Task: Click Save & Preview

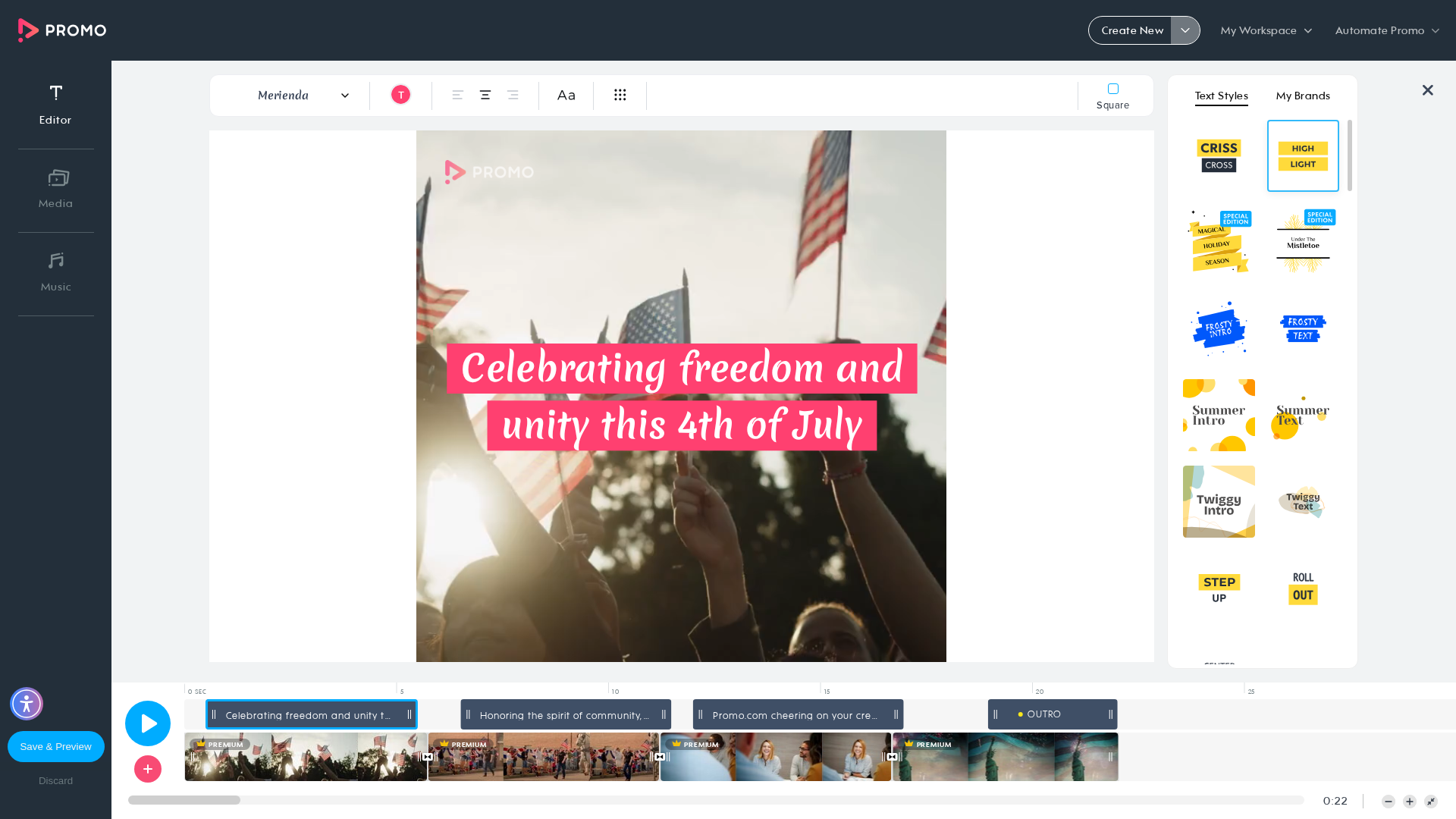Action: pyautogui.click(x=56, y=746)
